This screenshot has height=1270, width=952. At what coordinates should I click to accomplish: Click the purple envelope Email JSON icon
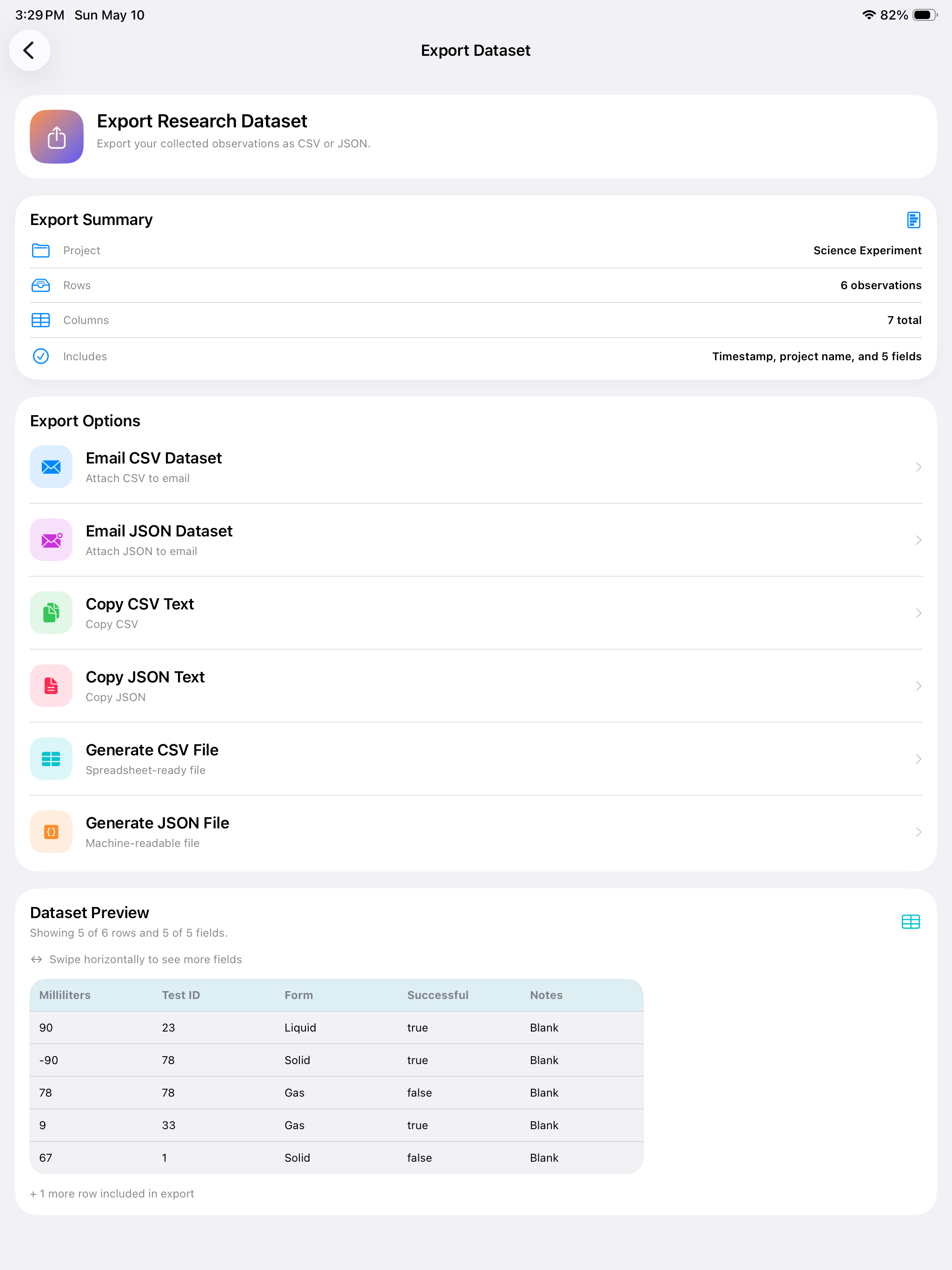(51, 540)
